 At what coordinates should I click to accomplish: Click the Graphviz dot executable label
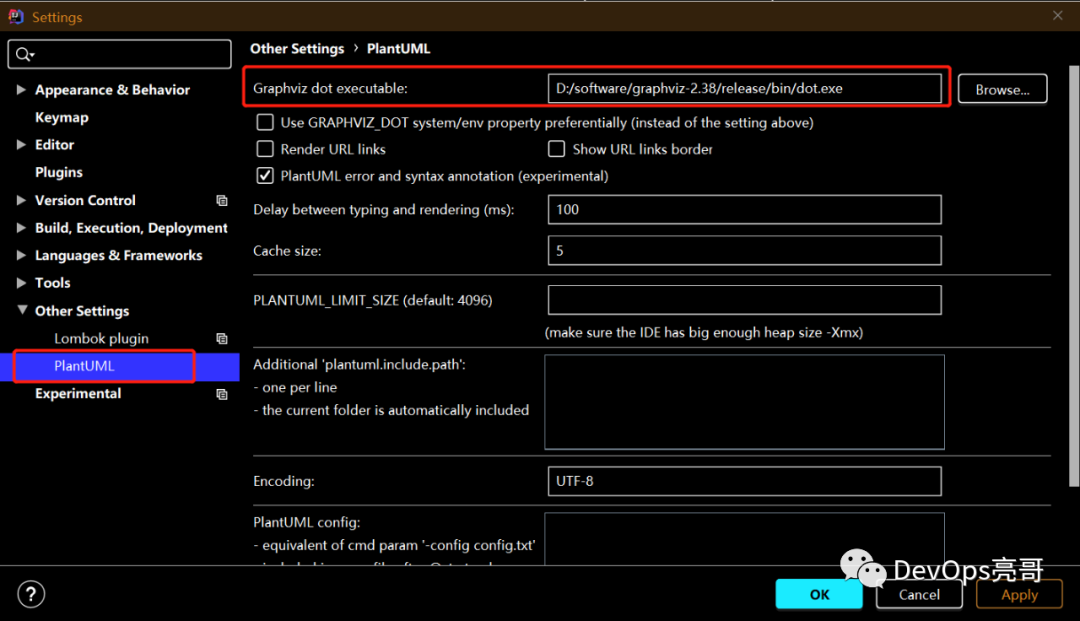click(330, 88)
